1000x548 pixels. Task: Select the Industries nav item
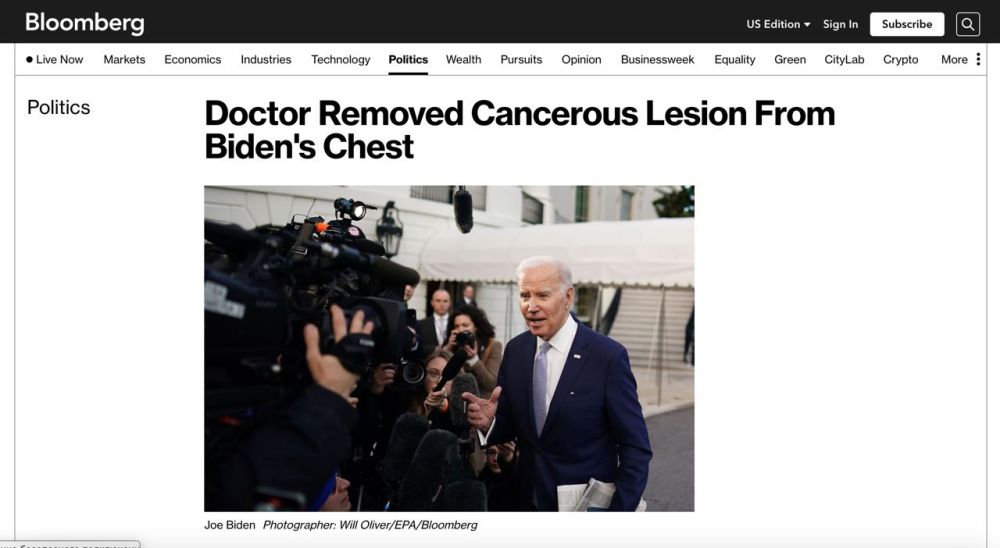pyautogui.click(x=266, y=59)
